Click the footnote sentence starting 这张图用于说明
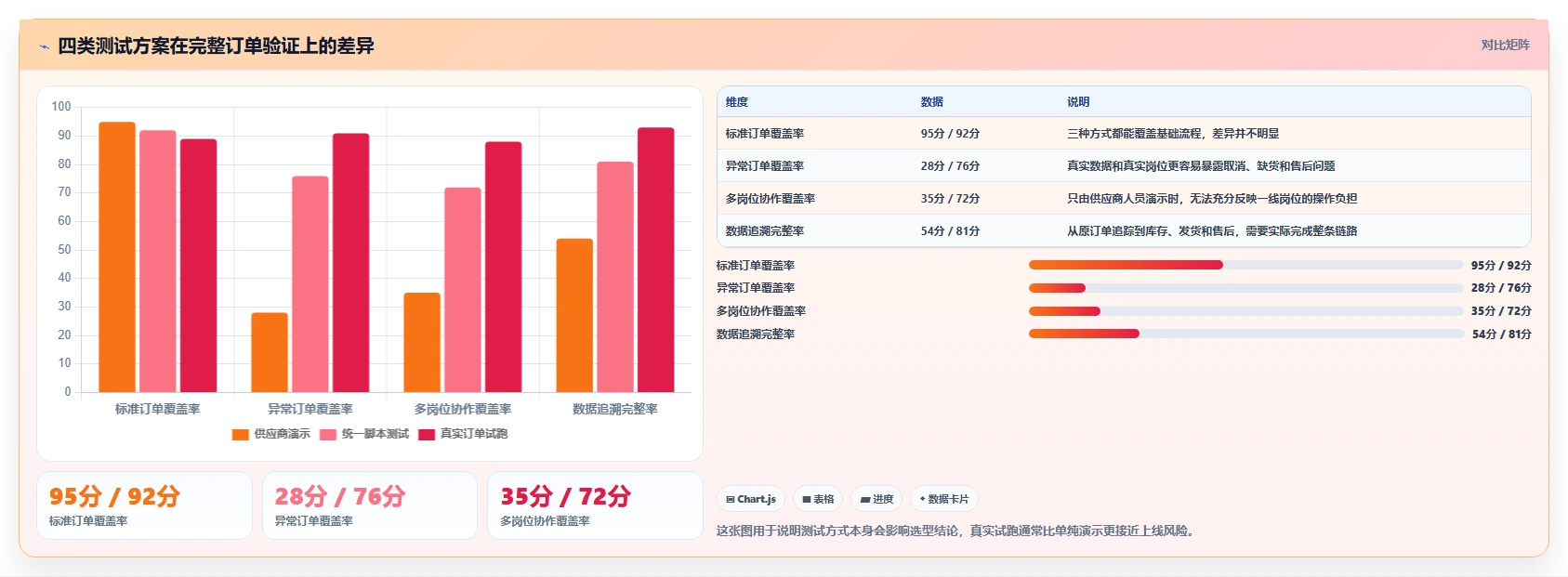 (957, 531)
